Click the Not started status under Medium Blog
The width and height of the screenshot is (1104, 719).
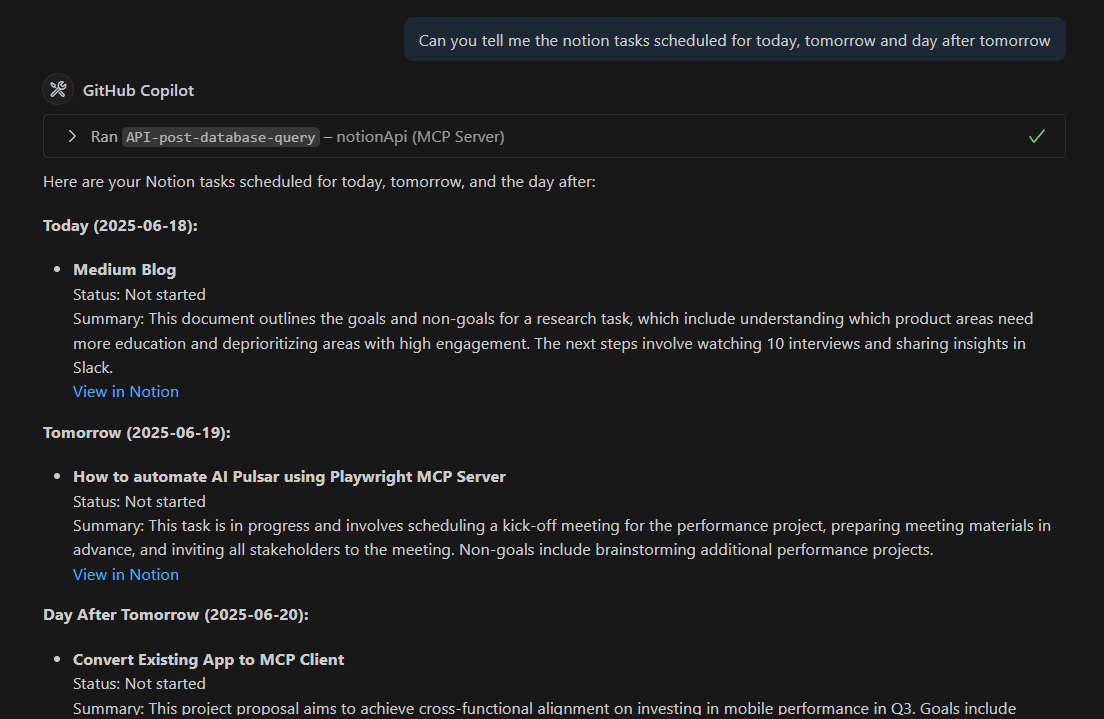coord(139,294)
